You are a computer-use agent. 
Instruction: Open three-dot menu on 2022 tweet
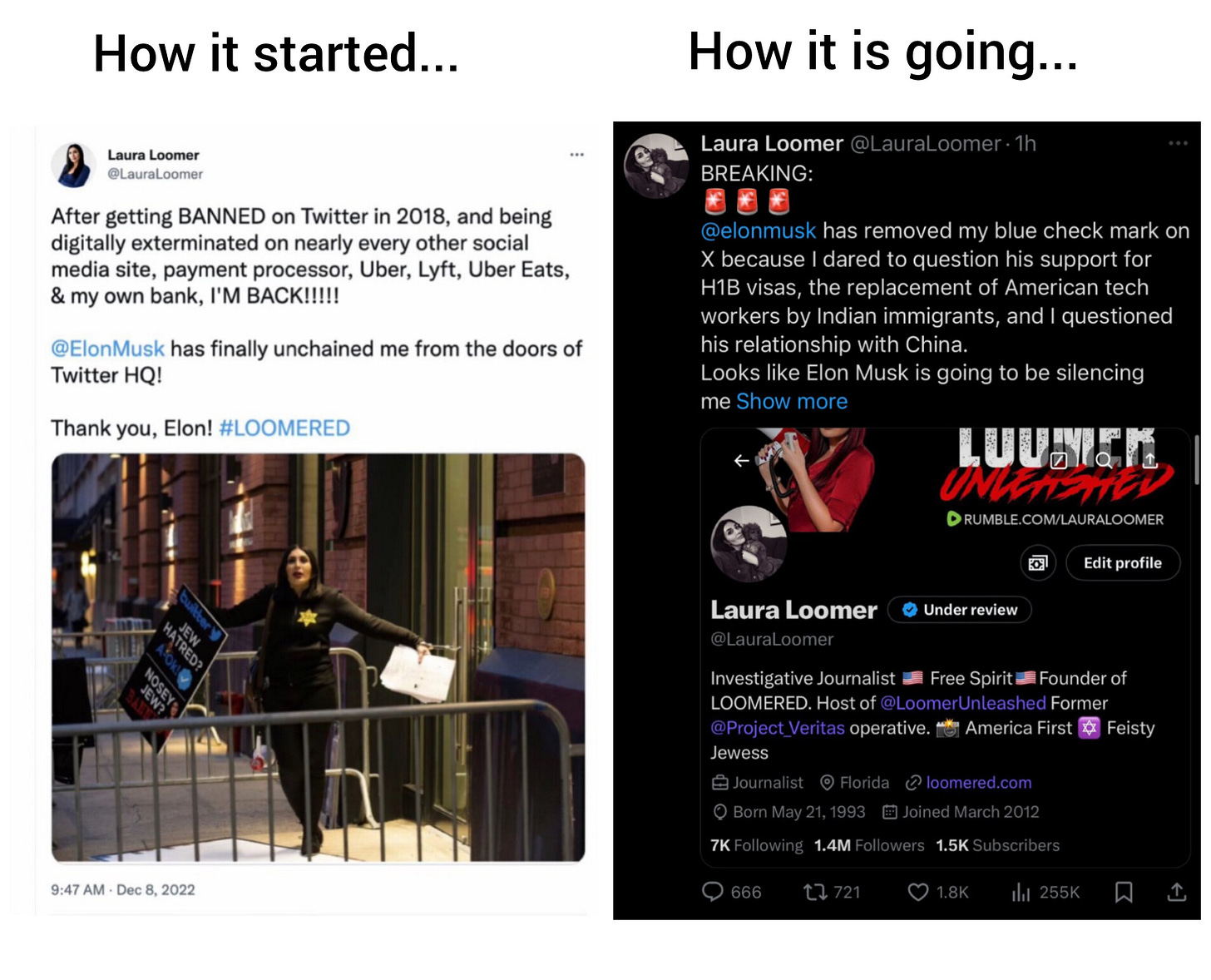pyautogui.click(x=576, y=155)
